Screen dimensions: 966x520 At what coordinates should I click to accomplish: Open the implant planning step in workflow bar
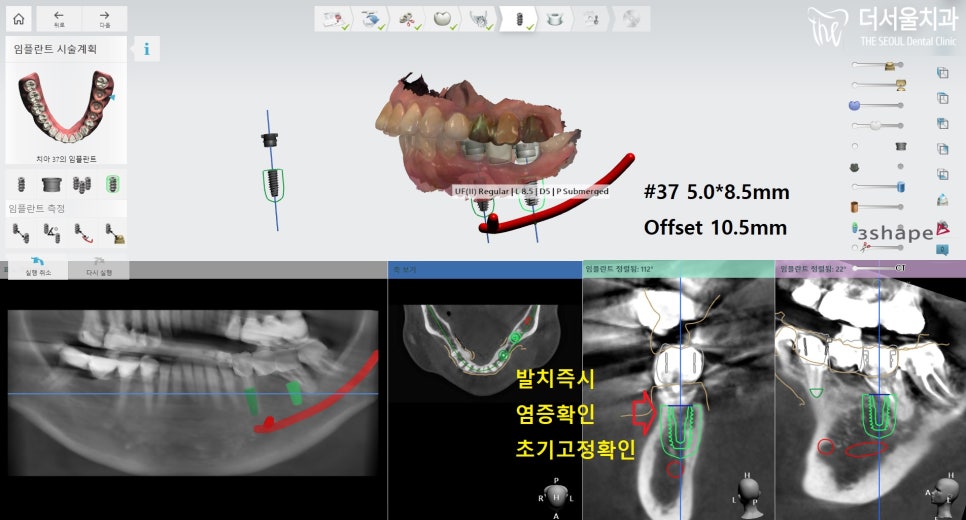518,18
